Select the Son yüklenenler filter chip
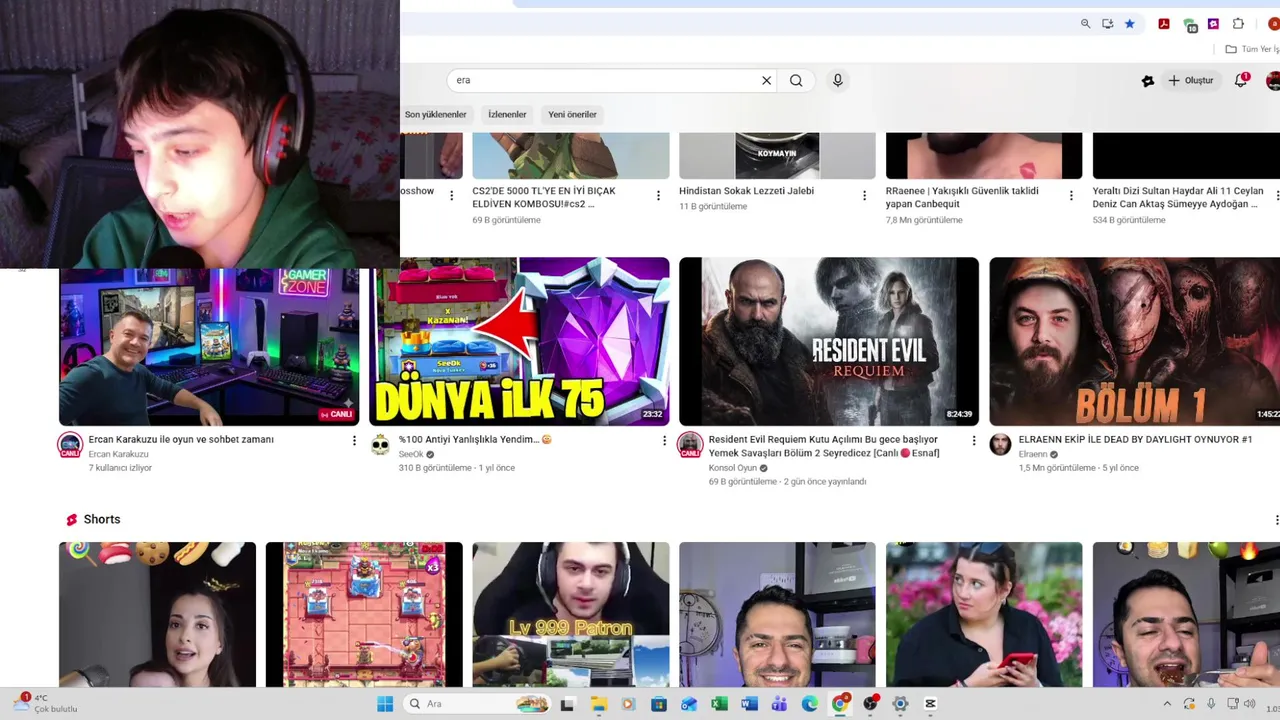The height and width of the screenshot is (720, 1280). pos(435,115)
